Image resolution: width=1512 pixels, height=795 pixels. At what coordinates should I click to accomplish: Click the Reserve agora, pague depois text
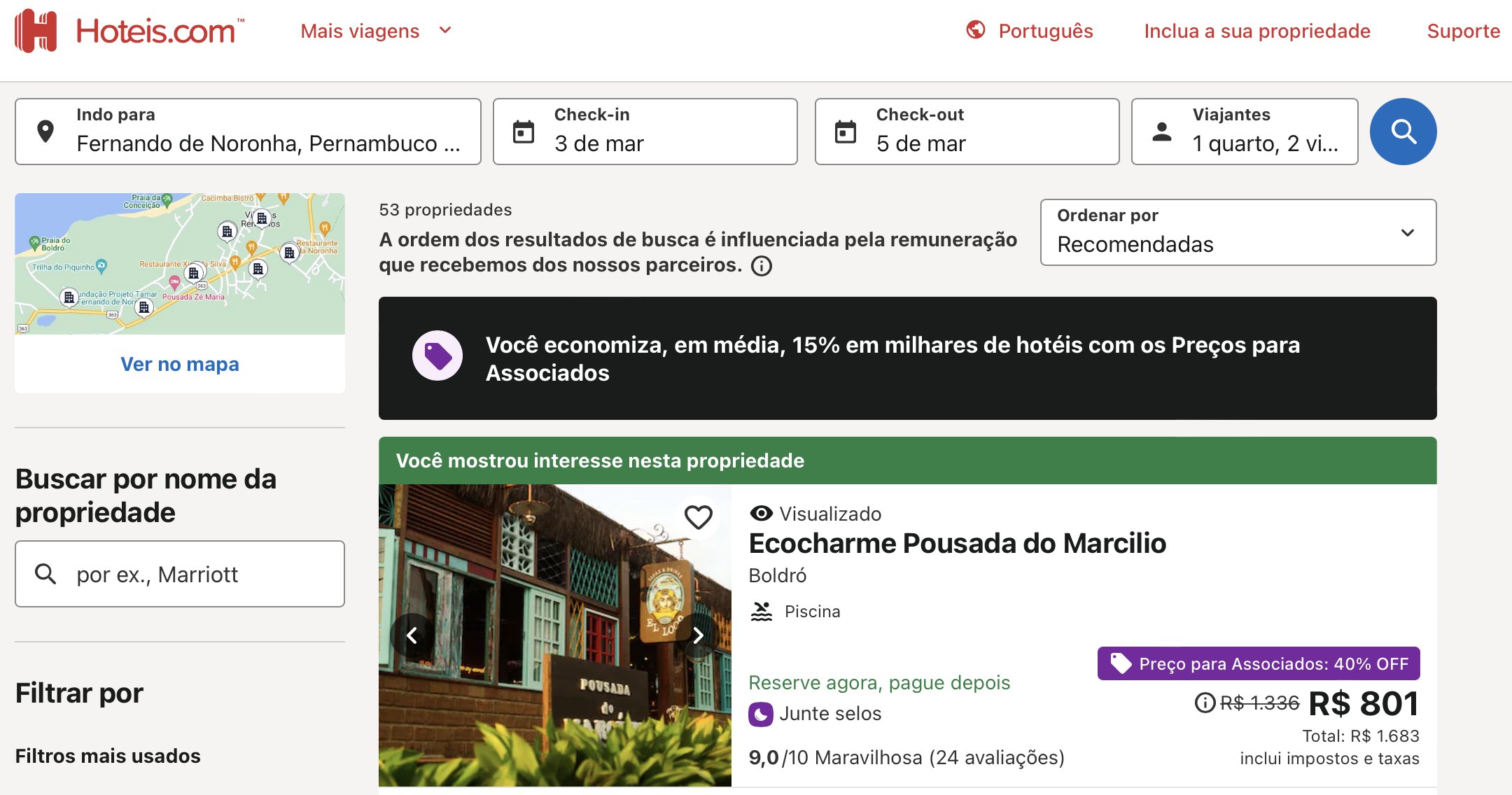879,682
